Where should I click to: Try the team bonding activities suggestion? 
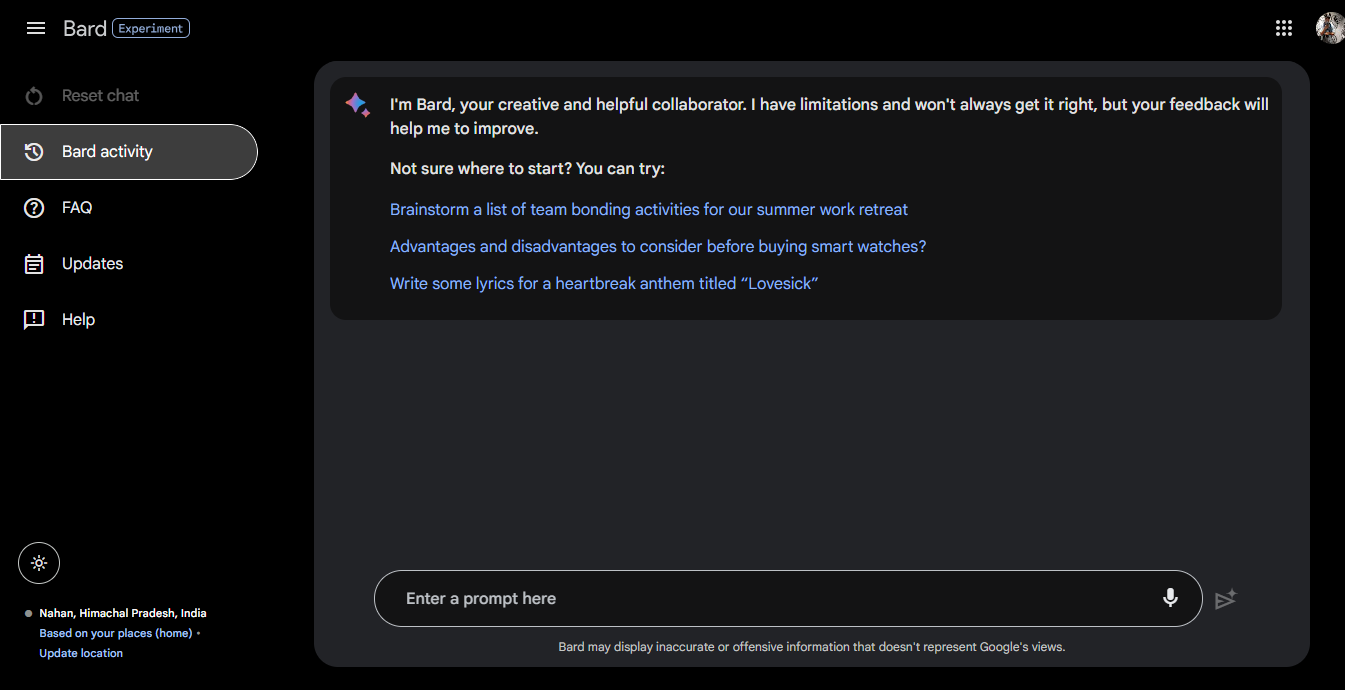click(649, 210)
